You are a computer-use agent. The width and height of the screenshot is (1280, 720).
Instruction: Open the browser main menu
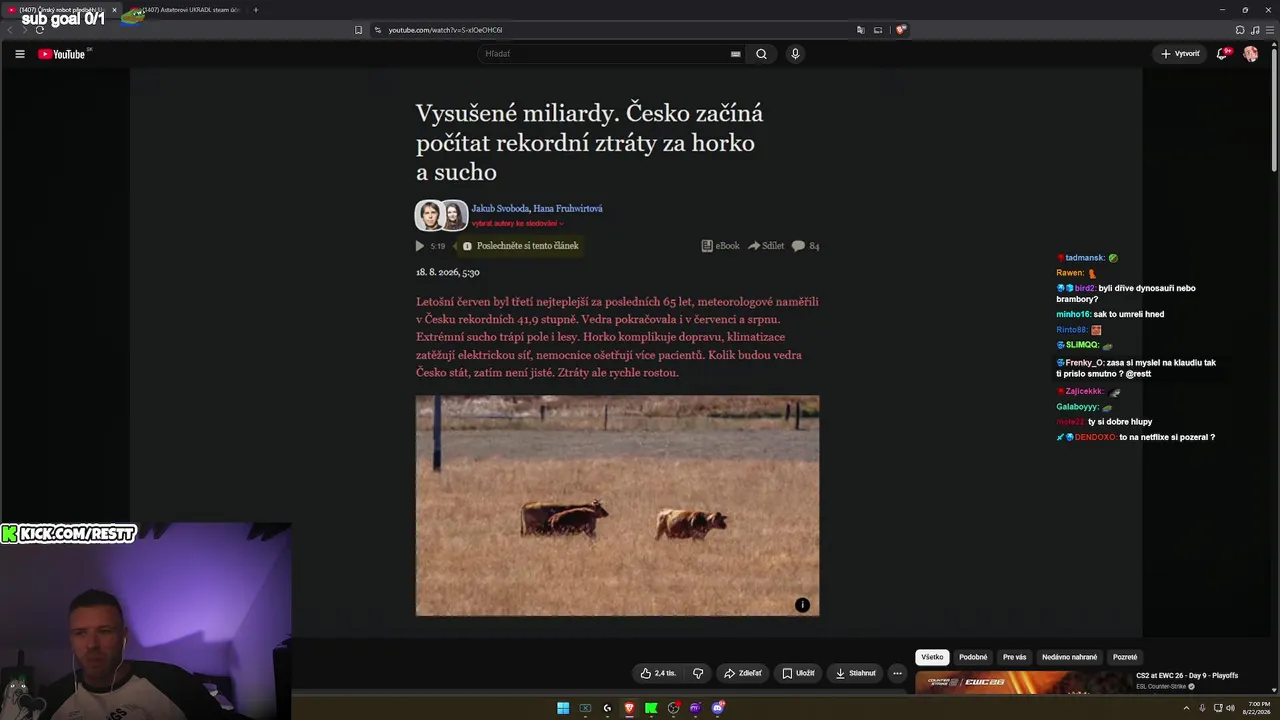coord(1269,30)
